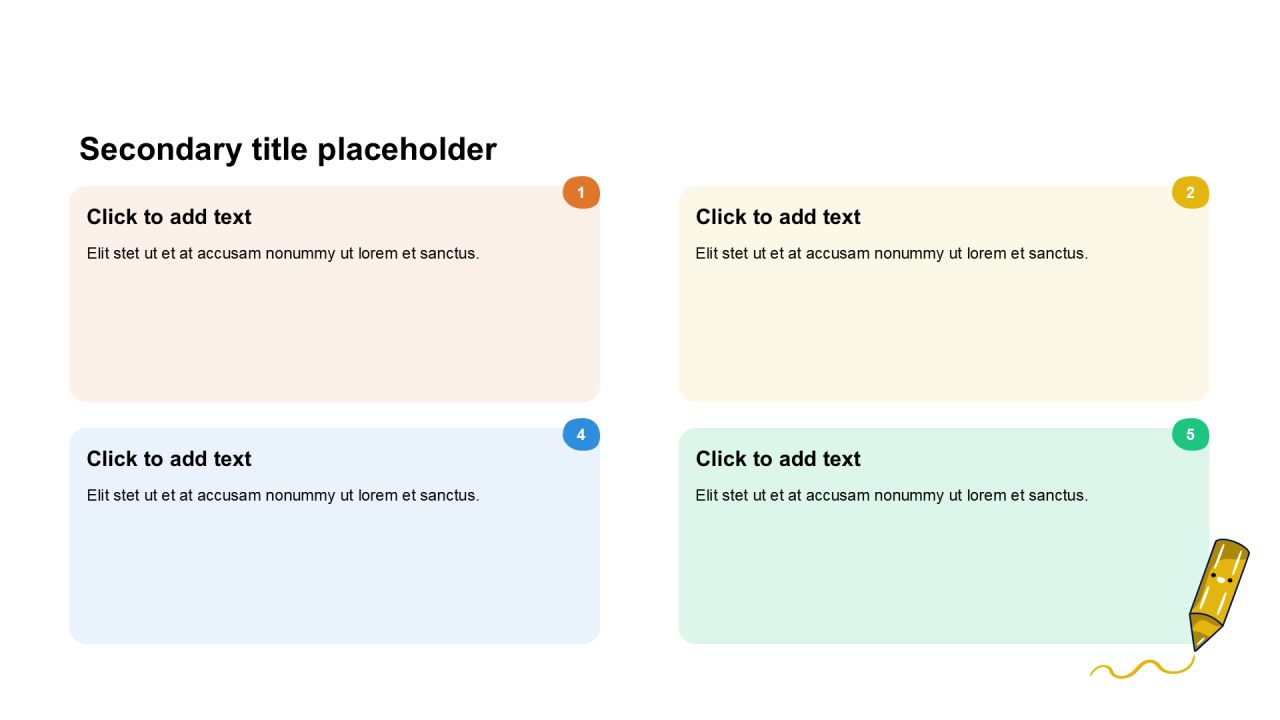Viewport: 1280px width, 720px height.
Task: Select empty area of the blue card
Action: pos(334,577)
